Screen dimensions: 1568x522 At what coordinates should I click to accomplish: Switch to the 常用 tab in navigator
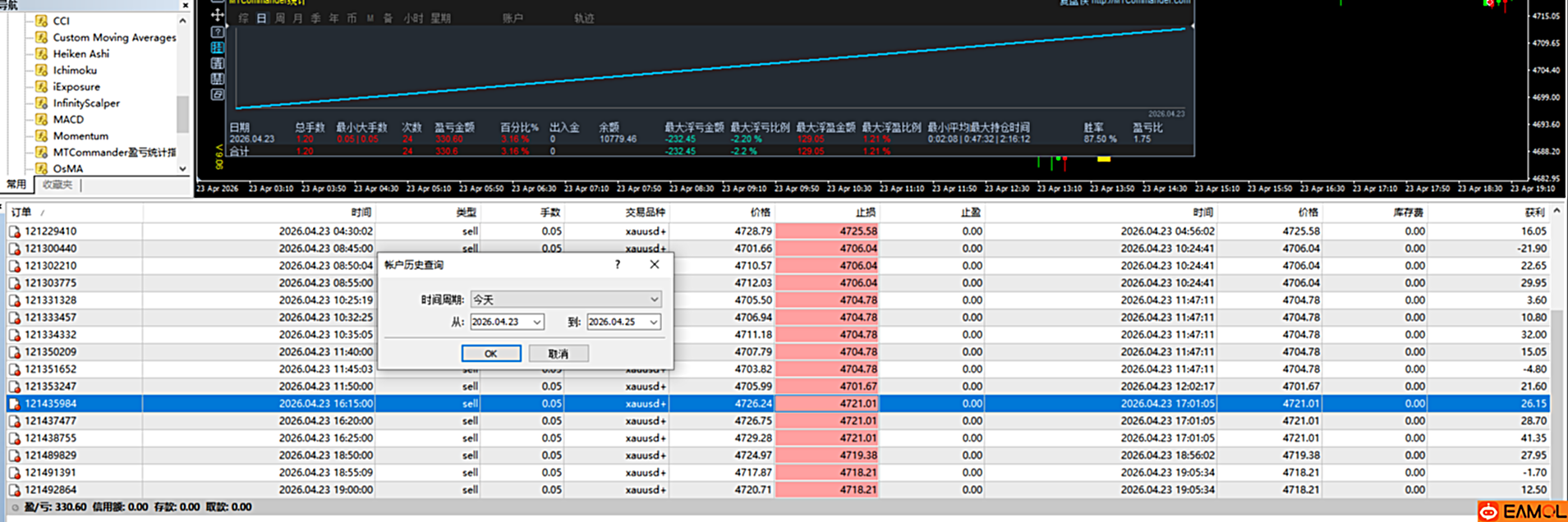click(16, 185)
